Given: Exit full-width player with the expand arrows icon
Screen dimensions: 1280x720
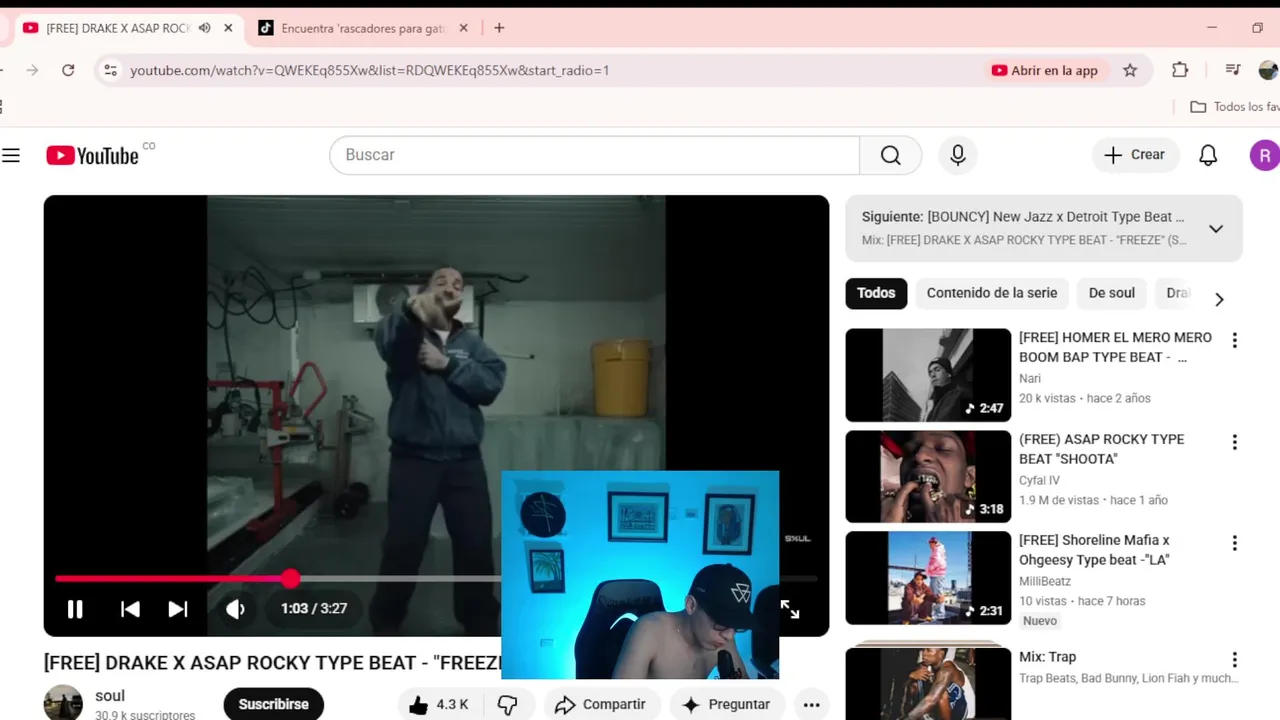Looking at the screenshot, I should pyautogui.click(x=790, y=609).
